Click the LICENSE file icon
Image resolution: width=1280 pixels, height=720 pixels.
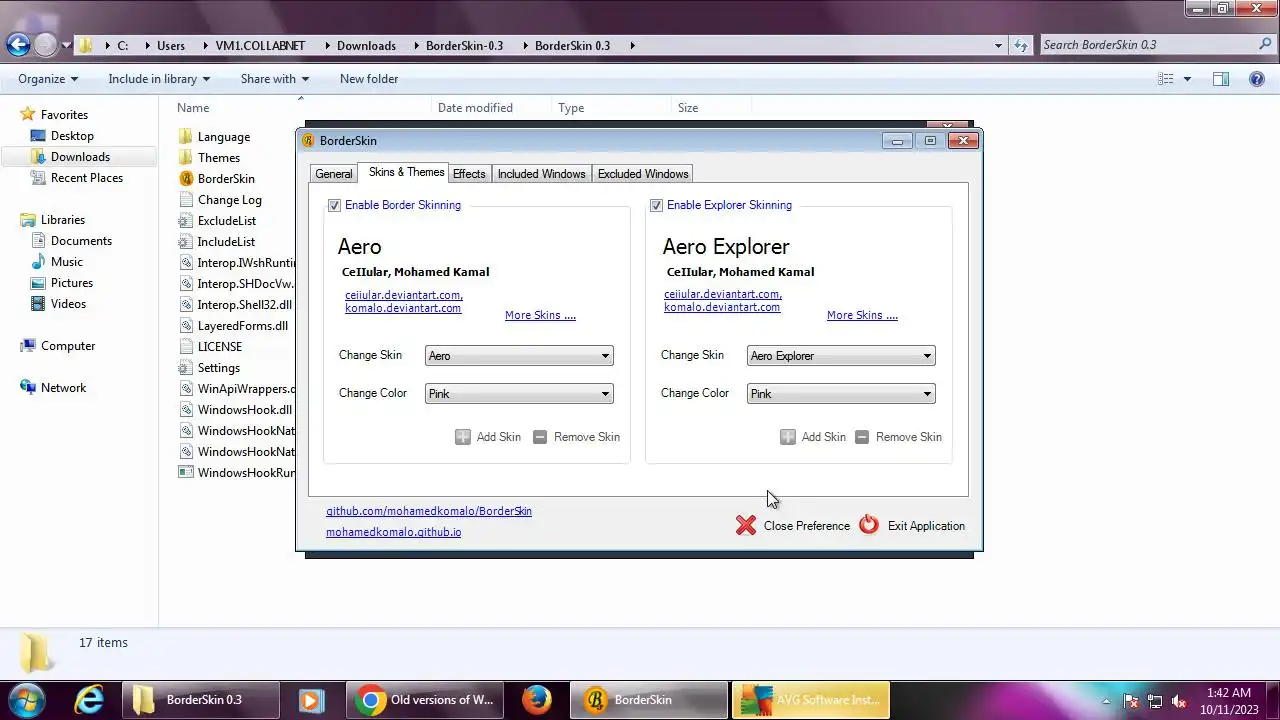(185, 346)
